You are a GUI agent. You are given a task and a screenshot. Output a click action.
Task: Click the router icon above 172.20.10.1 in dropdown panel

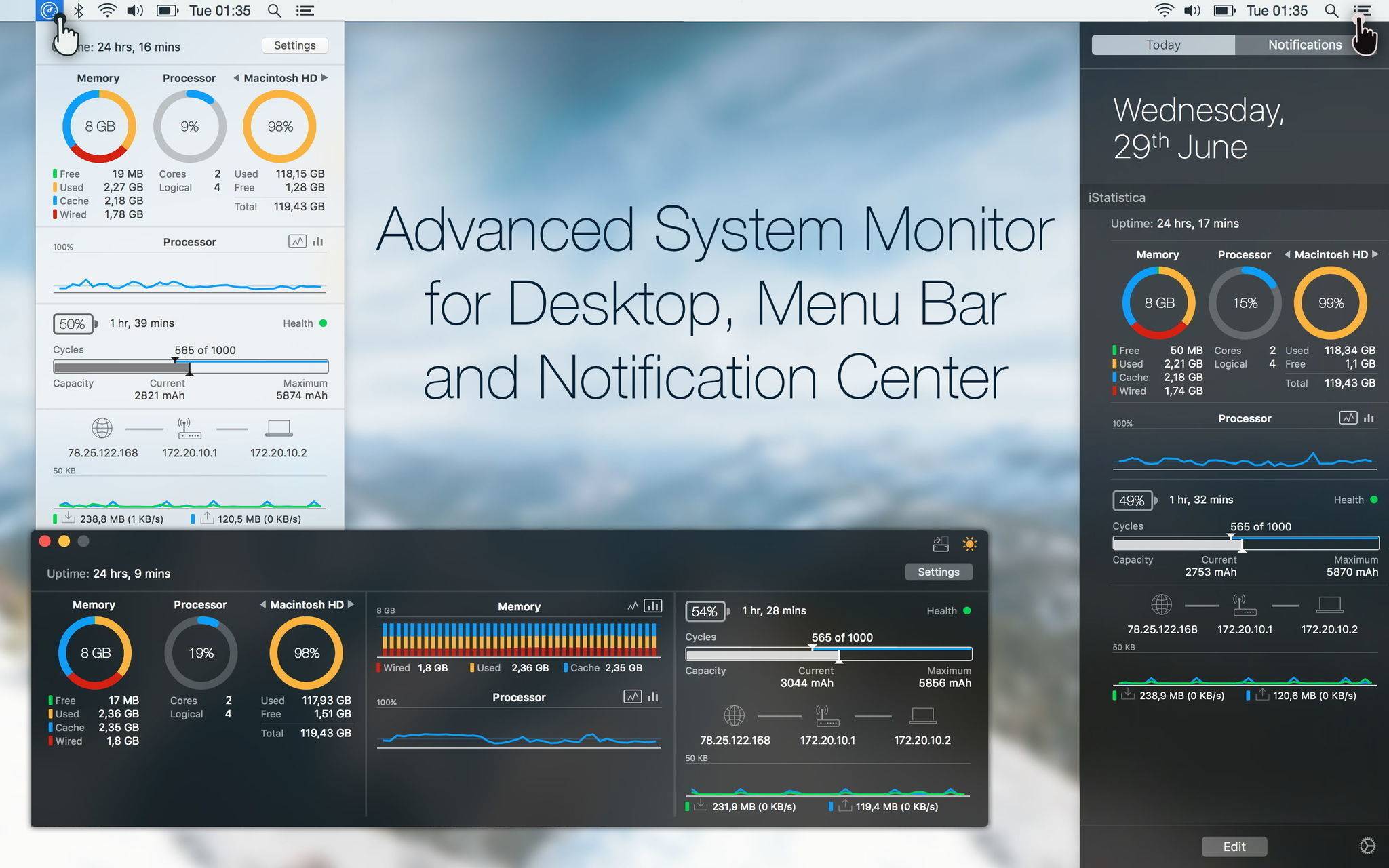(x=189, y=429)
